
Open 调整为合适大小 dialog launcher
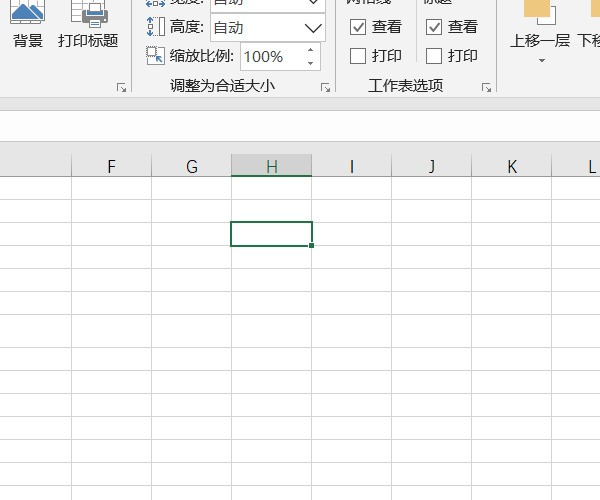(x=325, y=88)
